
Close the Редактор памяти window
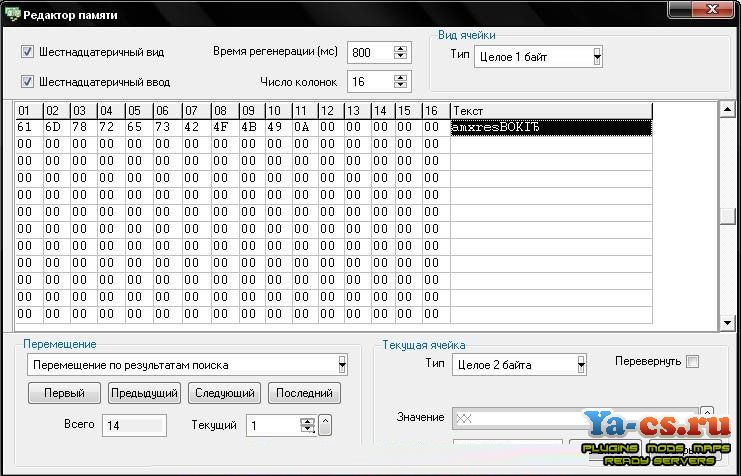click(713, 9)
